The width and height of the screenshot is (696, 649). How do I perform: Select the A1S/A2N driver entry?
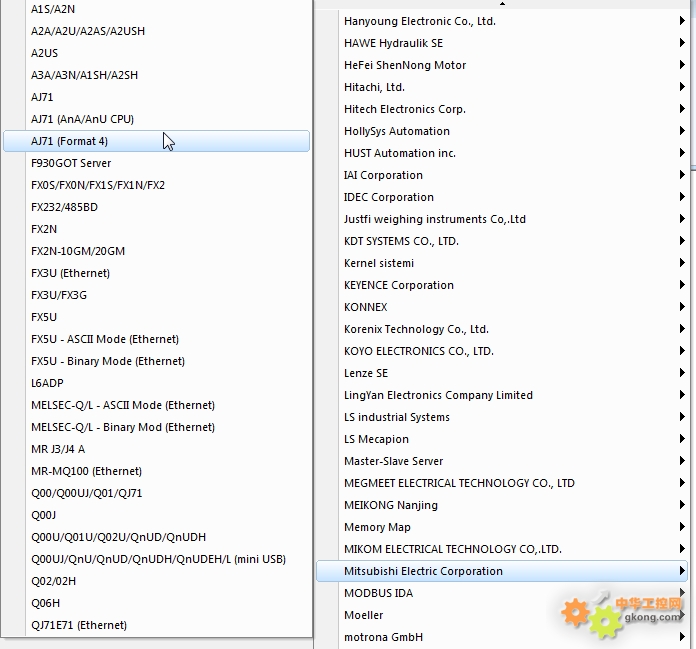tap(156, 9)
